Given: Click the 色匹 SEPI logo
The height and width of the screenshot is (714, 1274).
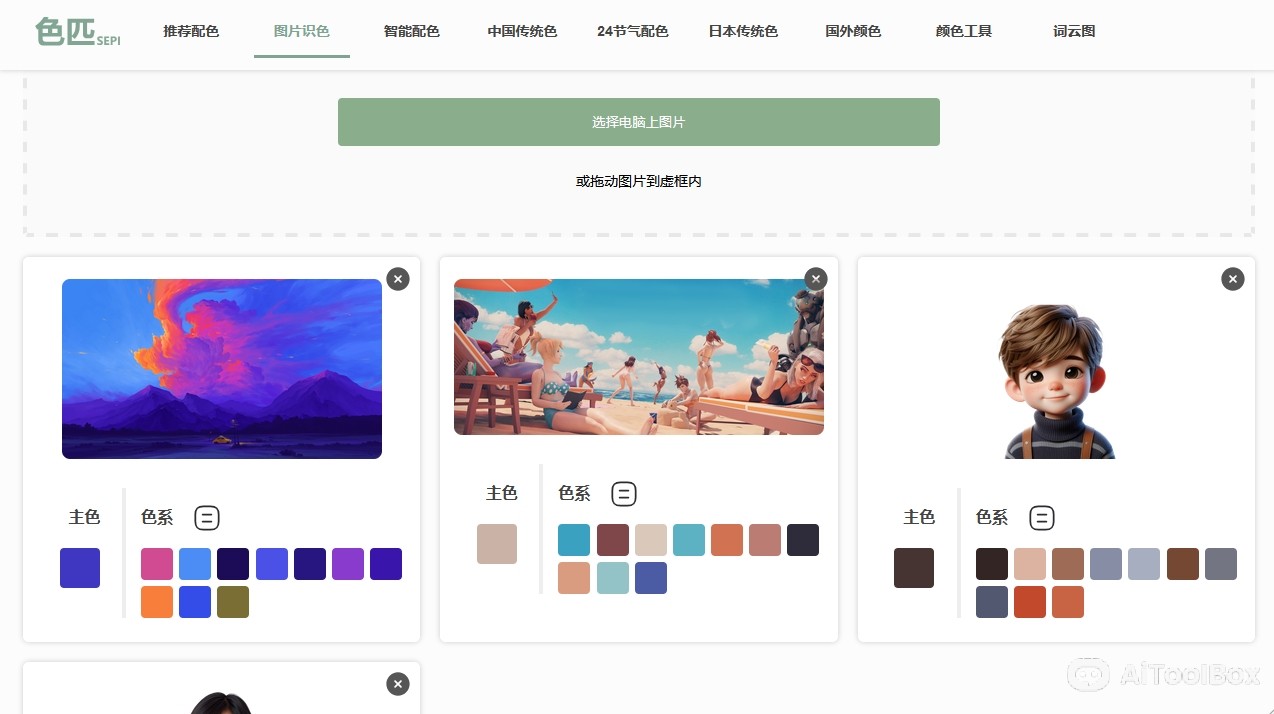Looking at the screenshot, I should click(77, 32).
